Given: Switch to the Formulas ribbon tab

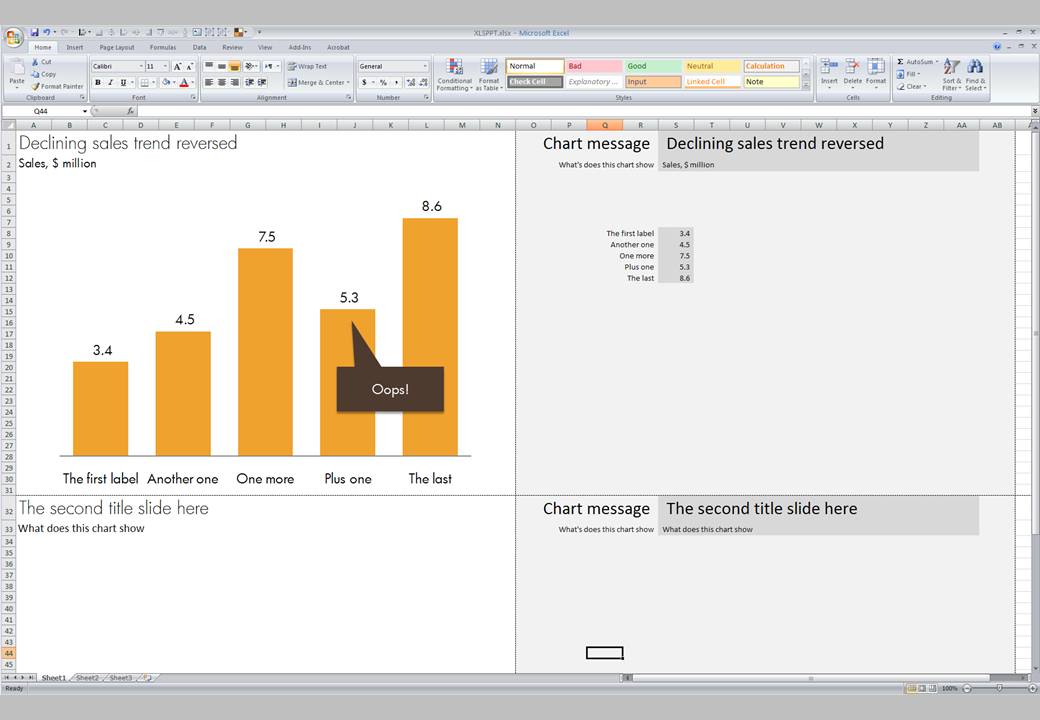Looking at the screenshot, I should (x=162, y=47).
